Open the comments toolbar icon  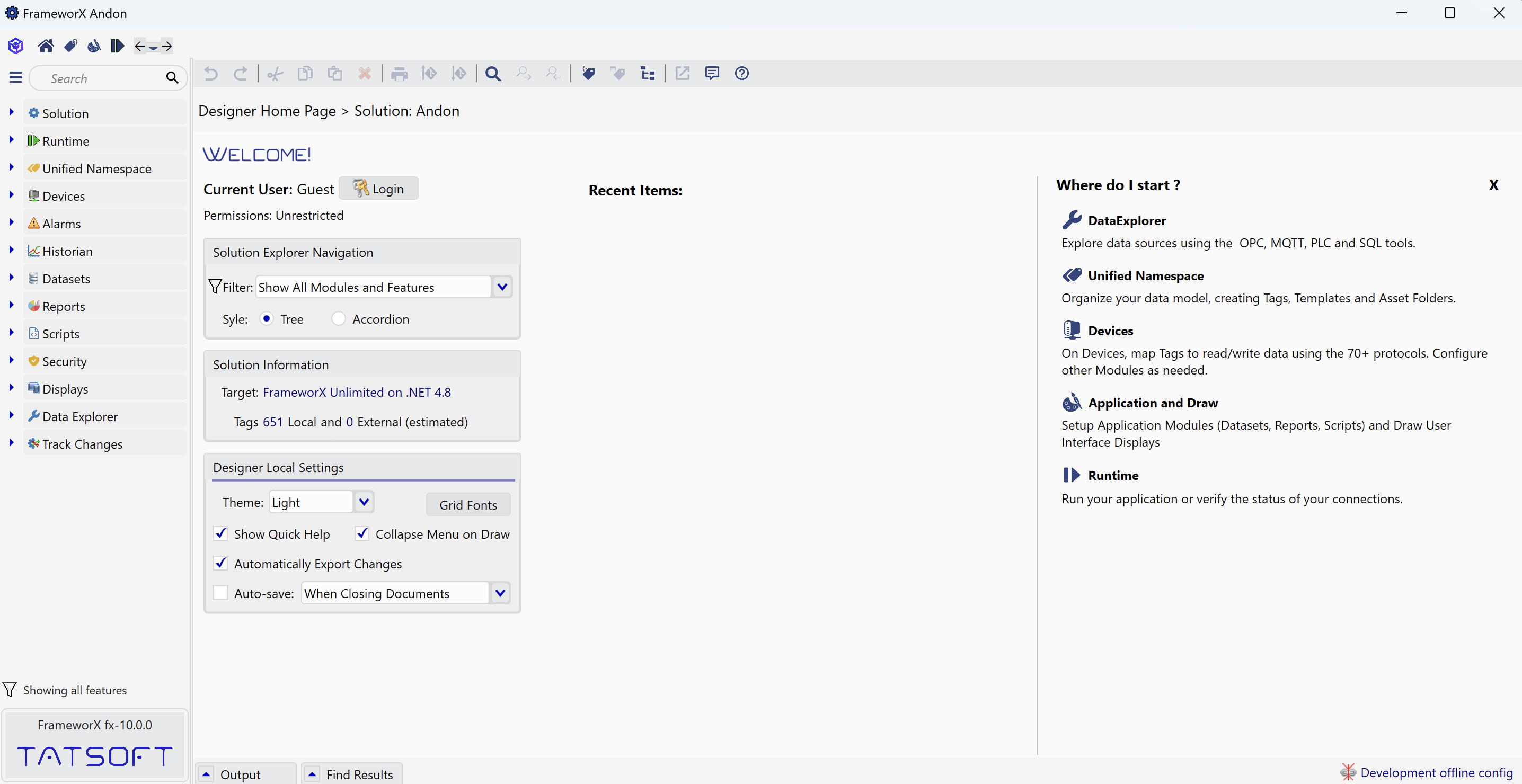click(712, 73)
